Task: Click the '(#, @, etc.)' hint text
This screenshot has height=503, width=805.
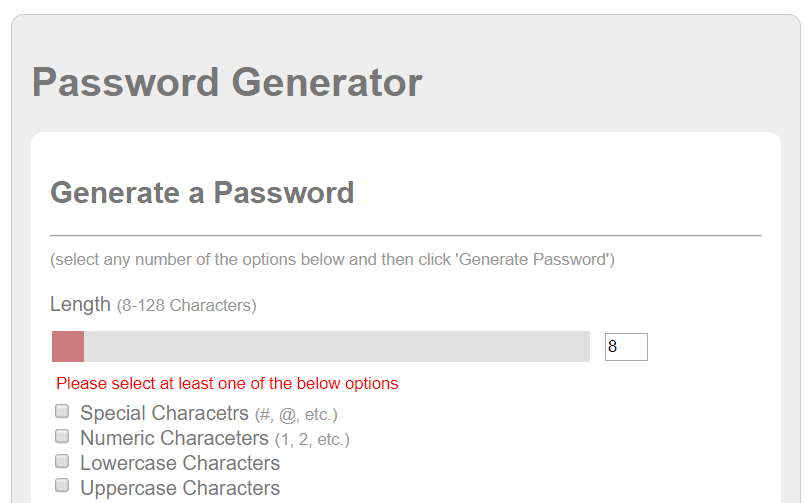Action: coord(296,415)
